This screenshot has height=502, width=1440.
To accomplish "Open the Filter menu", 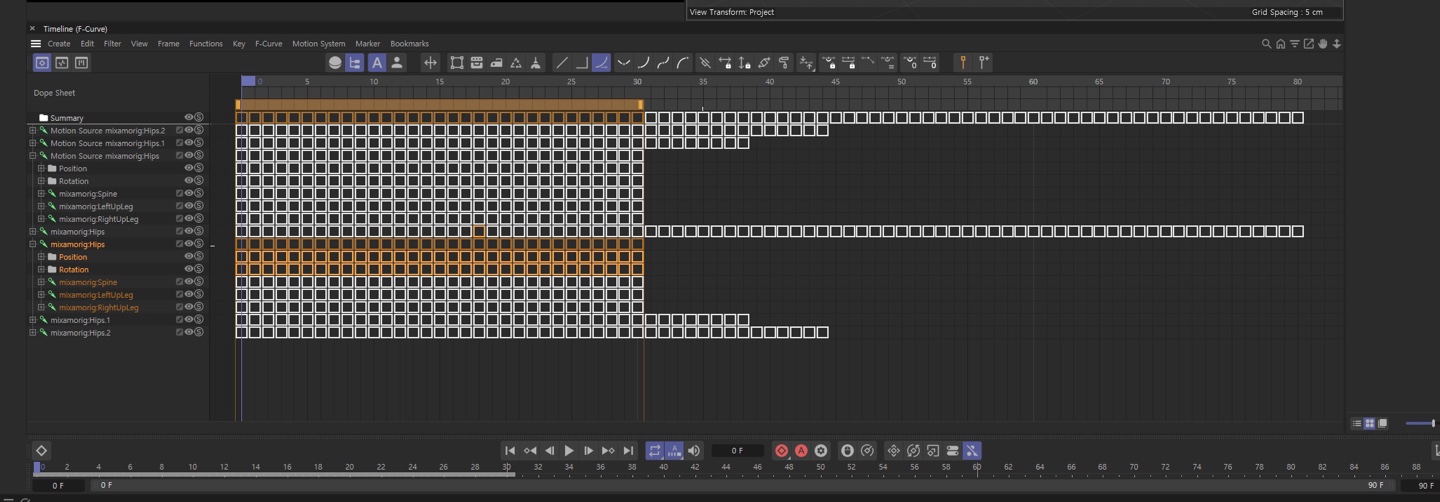I will pos(112,44).
